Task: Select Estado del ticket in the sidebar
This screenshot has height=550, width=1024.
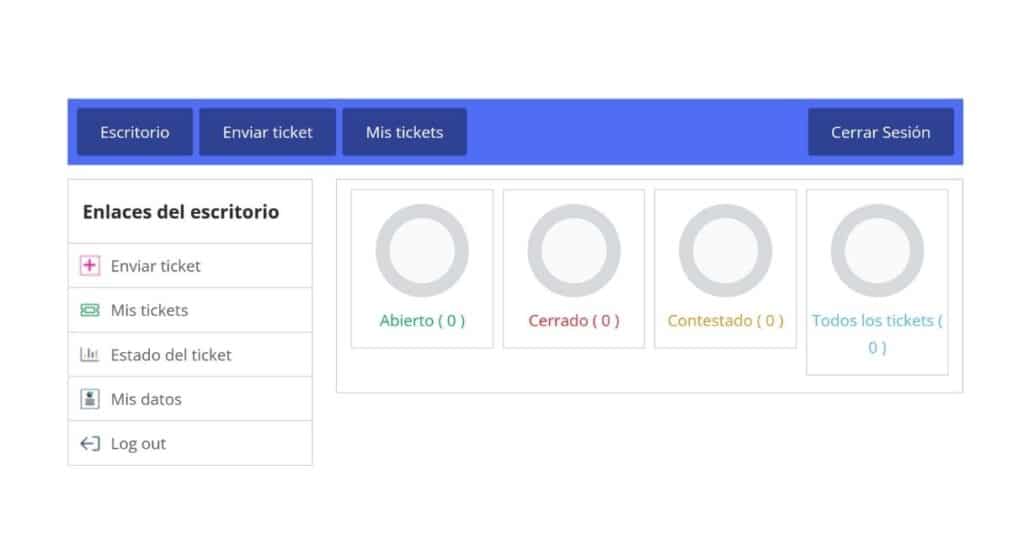Action: point(190,355)
